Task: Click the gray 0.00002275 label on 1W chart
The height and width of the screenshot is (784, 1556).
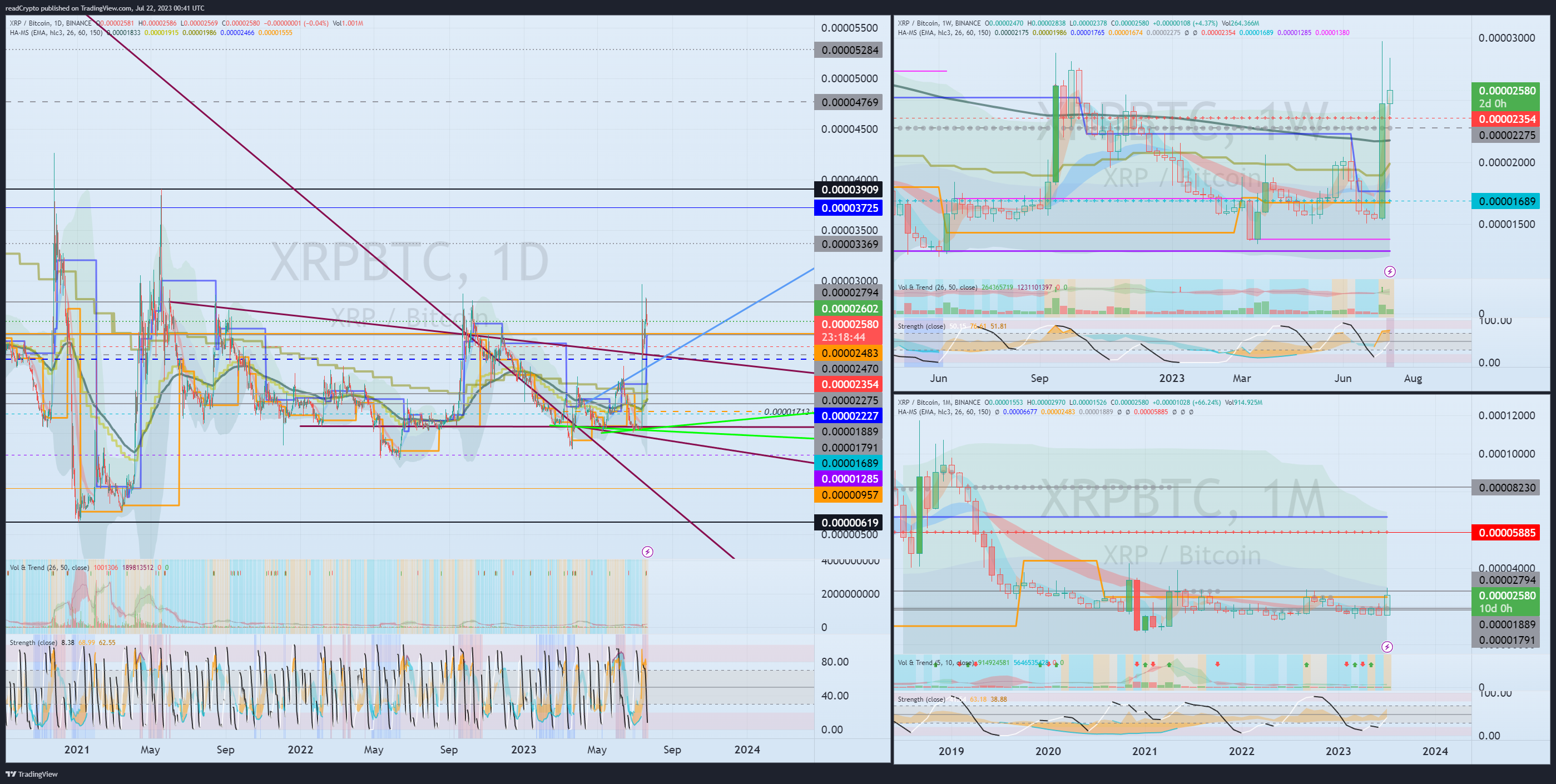Action: [x=1506, y=135]
